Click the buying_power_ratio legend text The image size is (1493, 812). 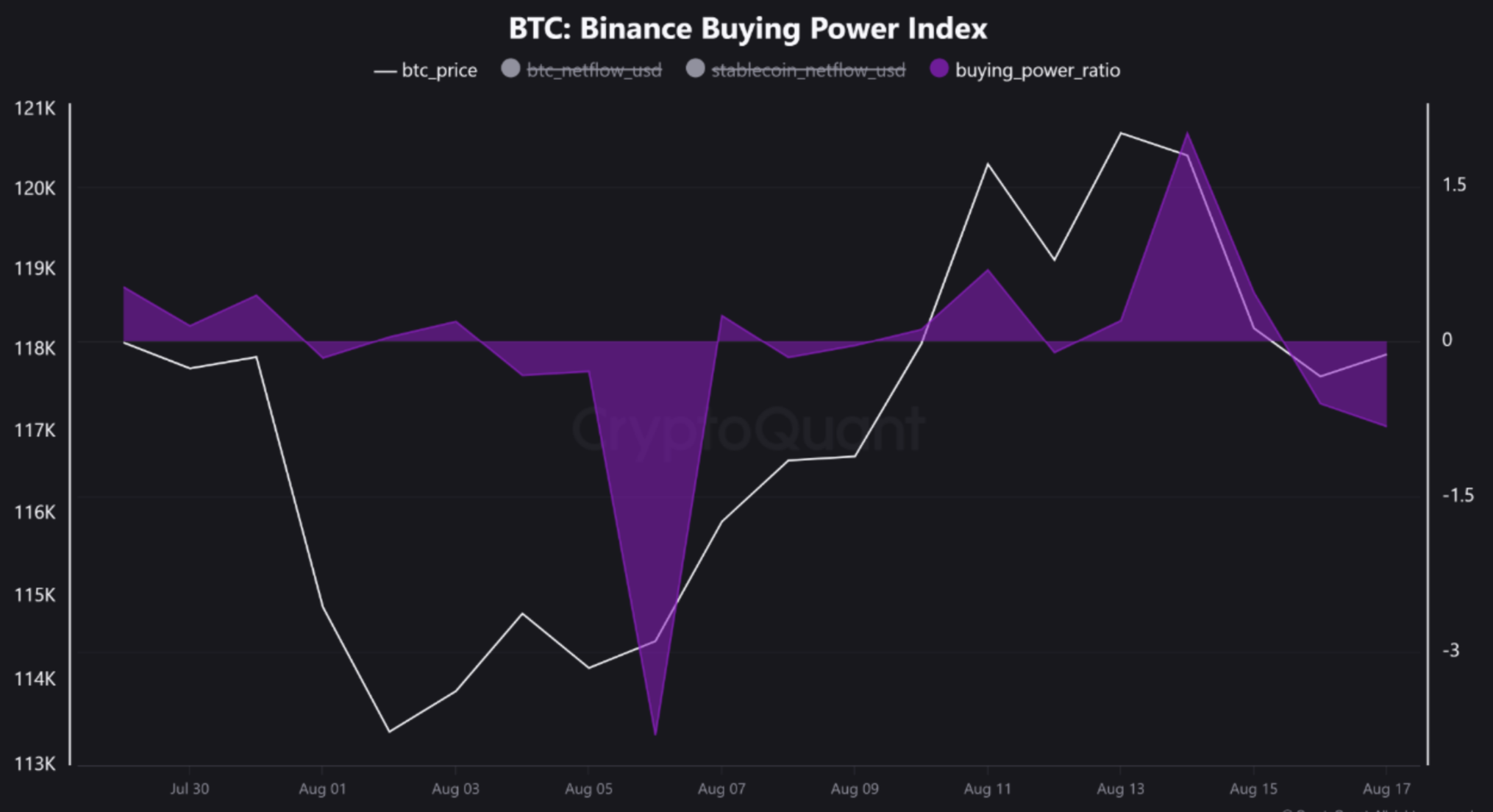click(x=1038, y=71)
